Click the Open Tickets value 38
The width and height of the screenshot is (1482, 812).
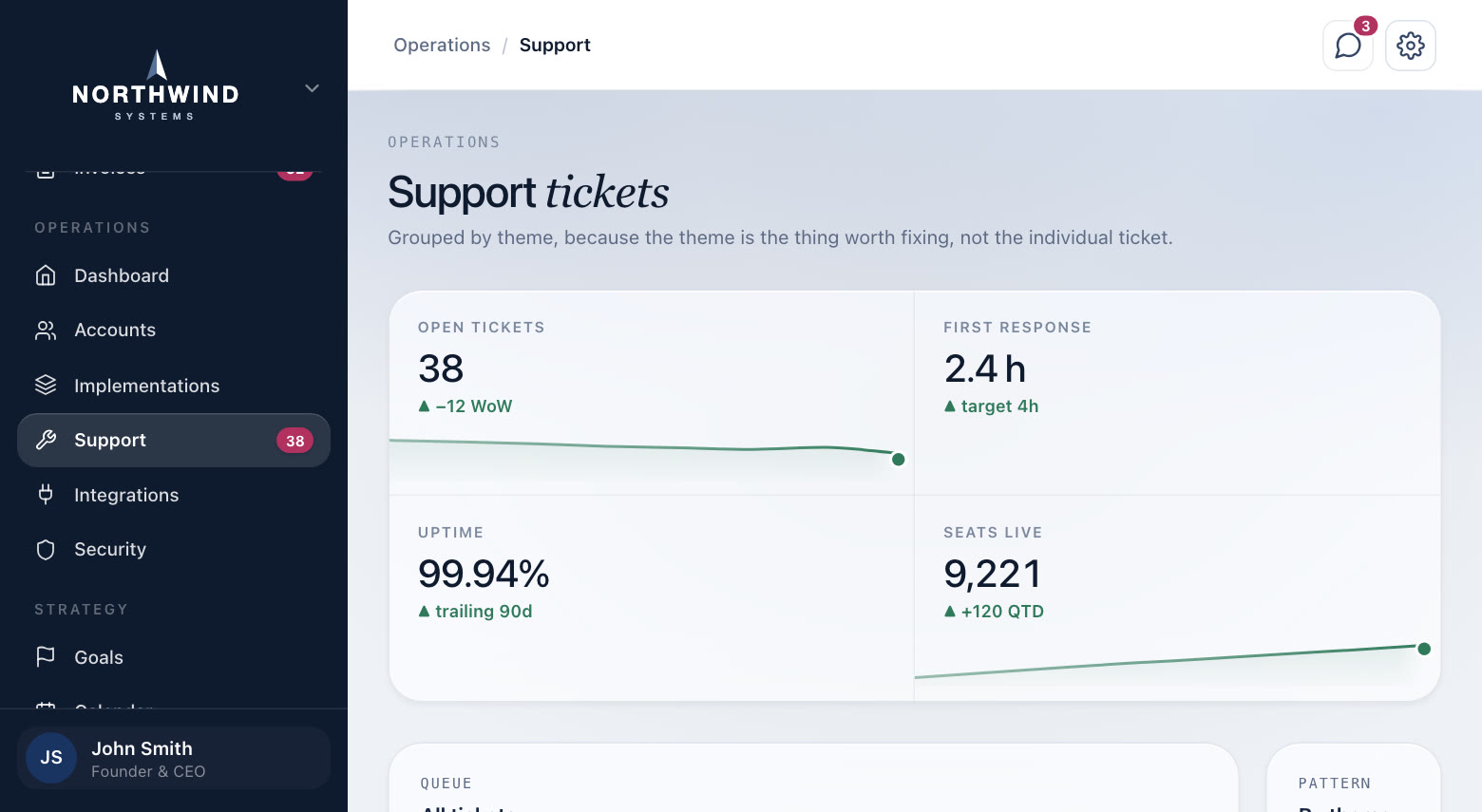[x=441, y=368]
